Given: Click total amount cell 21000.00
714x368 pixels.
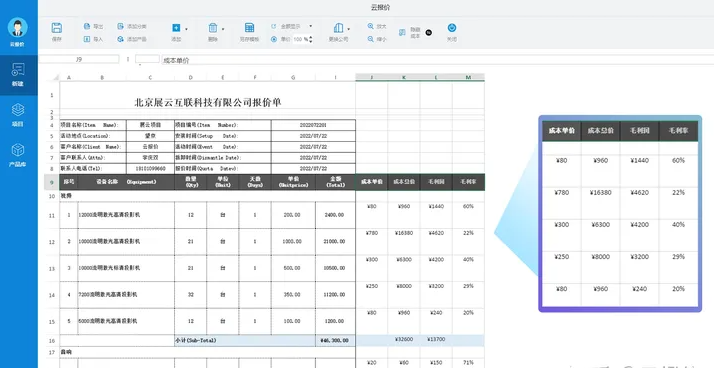Looking at the screenshot, I should pos(335,241).
